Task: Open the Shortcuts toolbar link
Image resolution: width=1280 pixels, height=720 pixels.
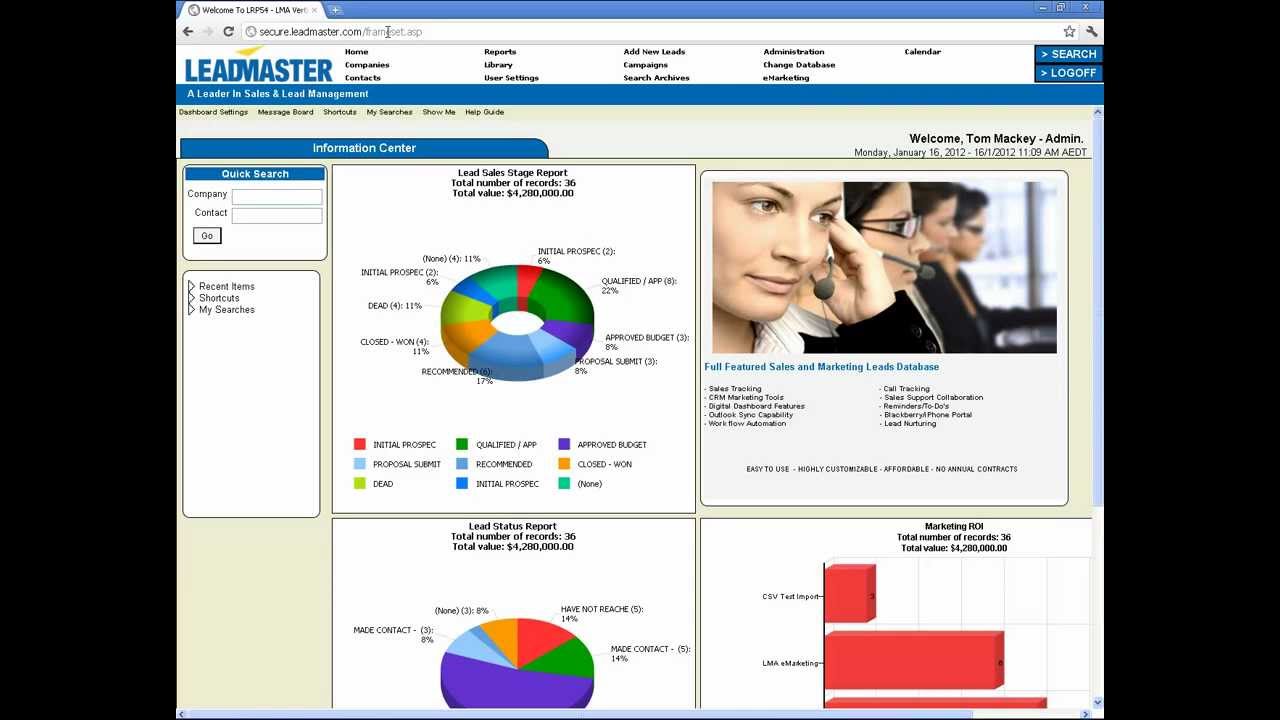Action: [340, 112]
